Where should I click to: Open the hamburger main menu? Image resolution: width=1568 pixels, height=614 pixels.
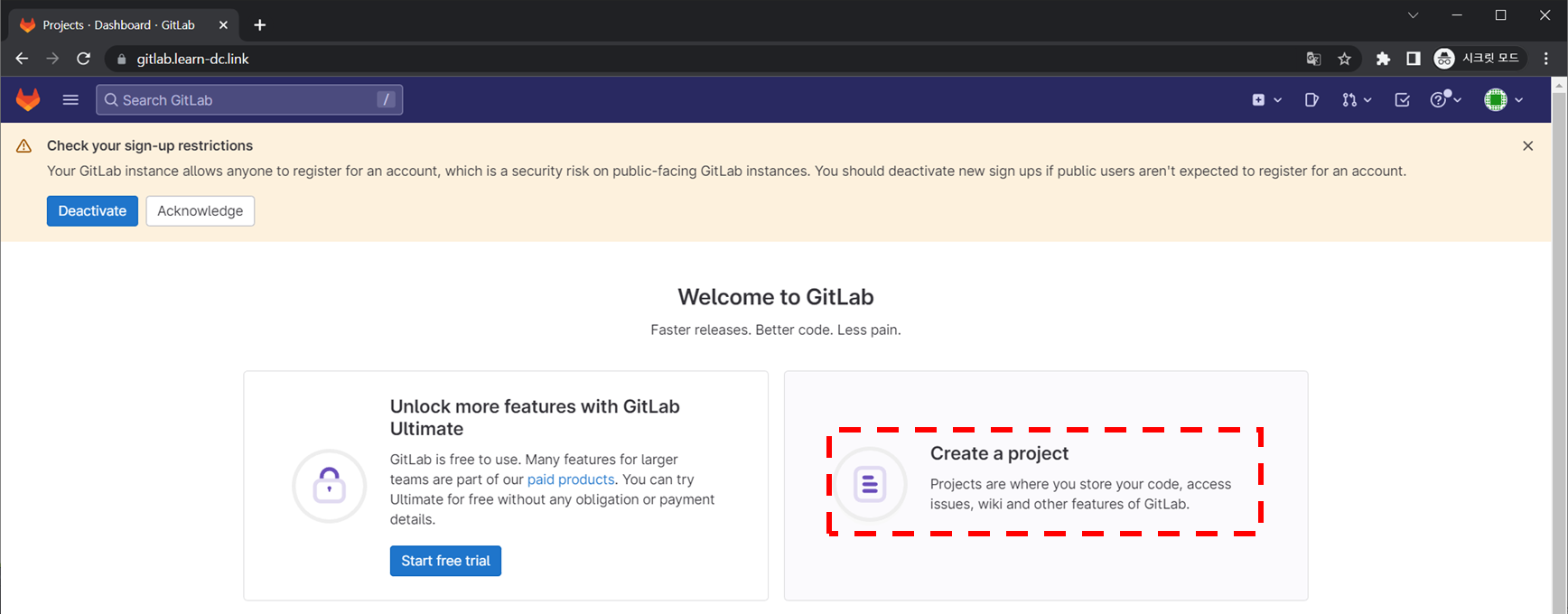(x=70, y=99)
